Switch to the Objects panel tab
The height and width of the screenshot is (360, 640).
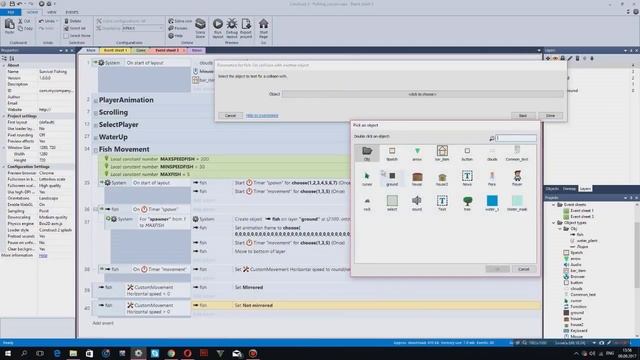coord(552,189)
